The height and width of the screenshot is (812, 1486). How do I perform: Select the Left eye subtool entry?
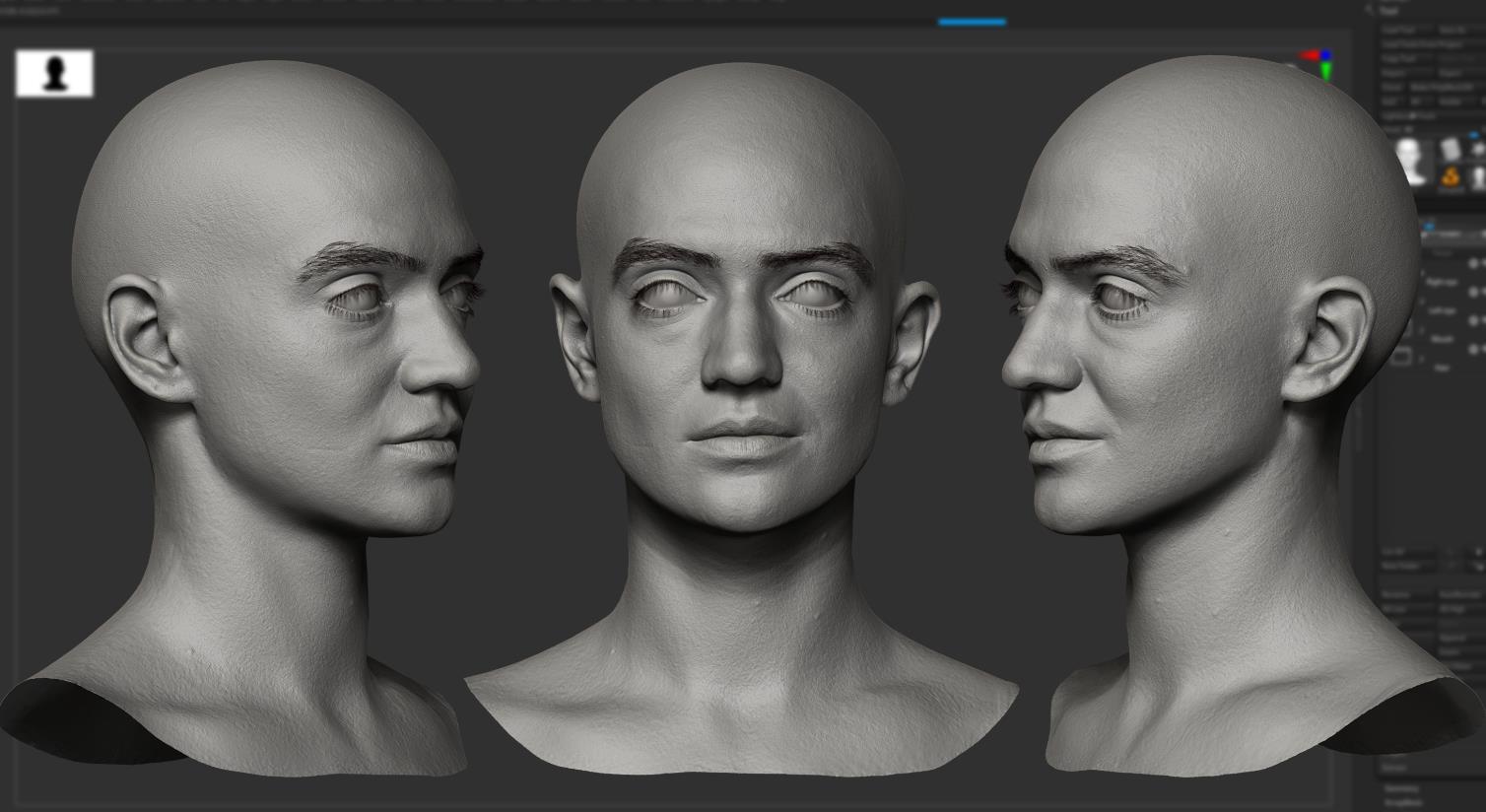1442,309
